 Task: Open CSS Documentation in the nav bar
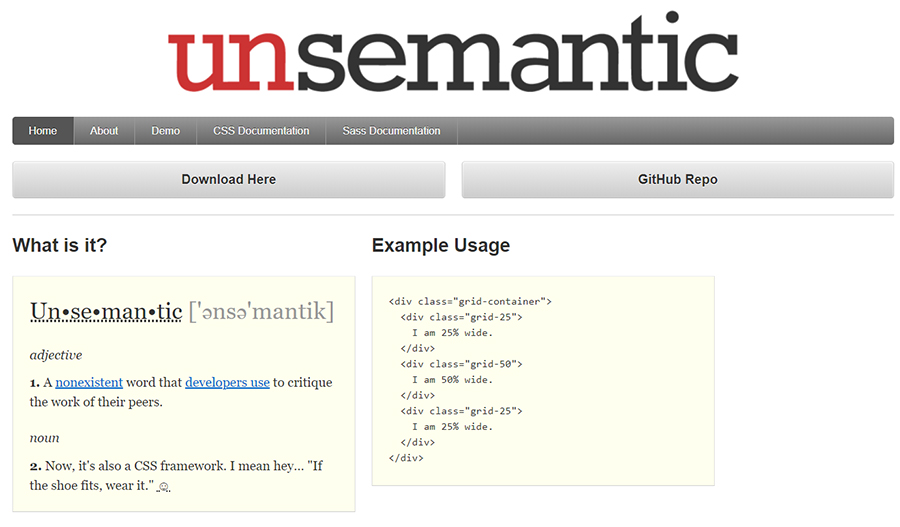[261, 131]
